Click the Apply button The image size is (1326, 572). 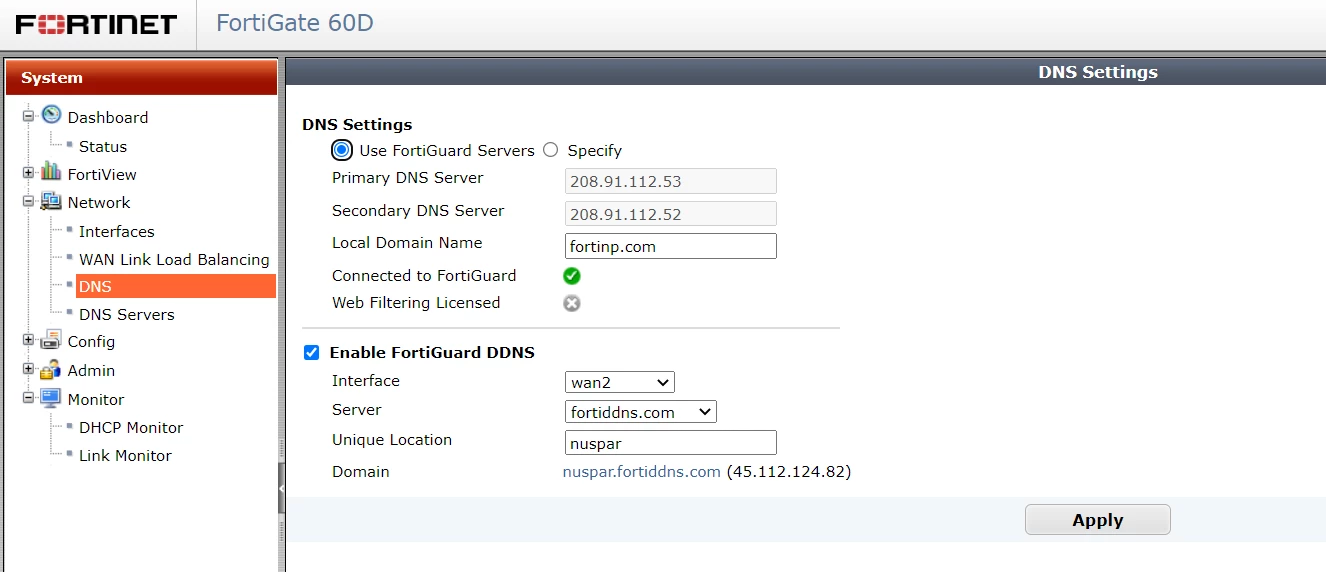(x=1098, y=520)
